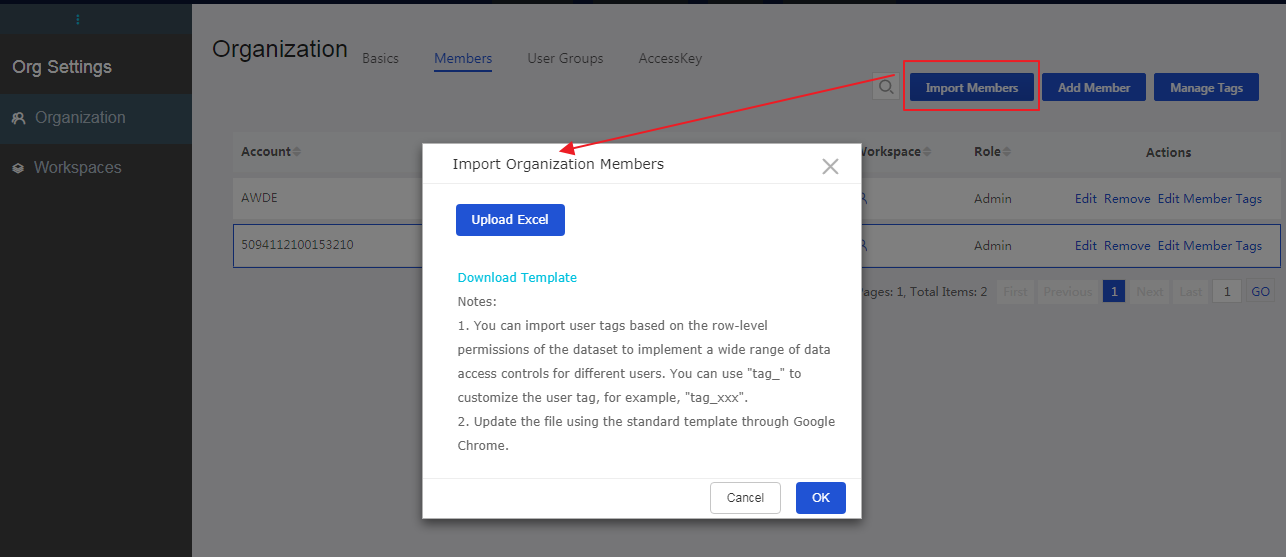Confirm the import with OK

click(x=820, y=498)
